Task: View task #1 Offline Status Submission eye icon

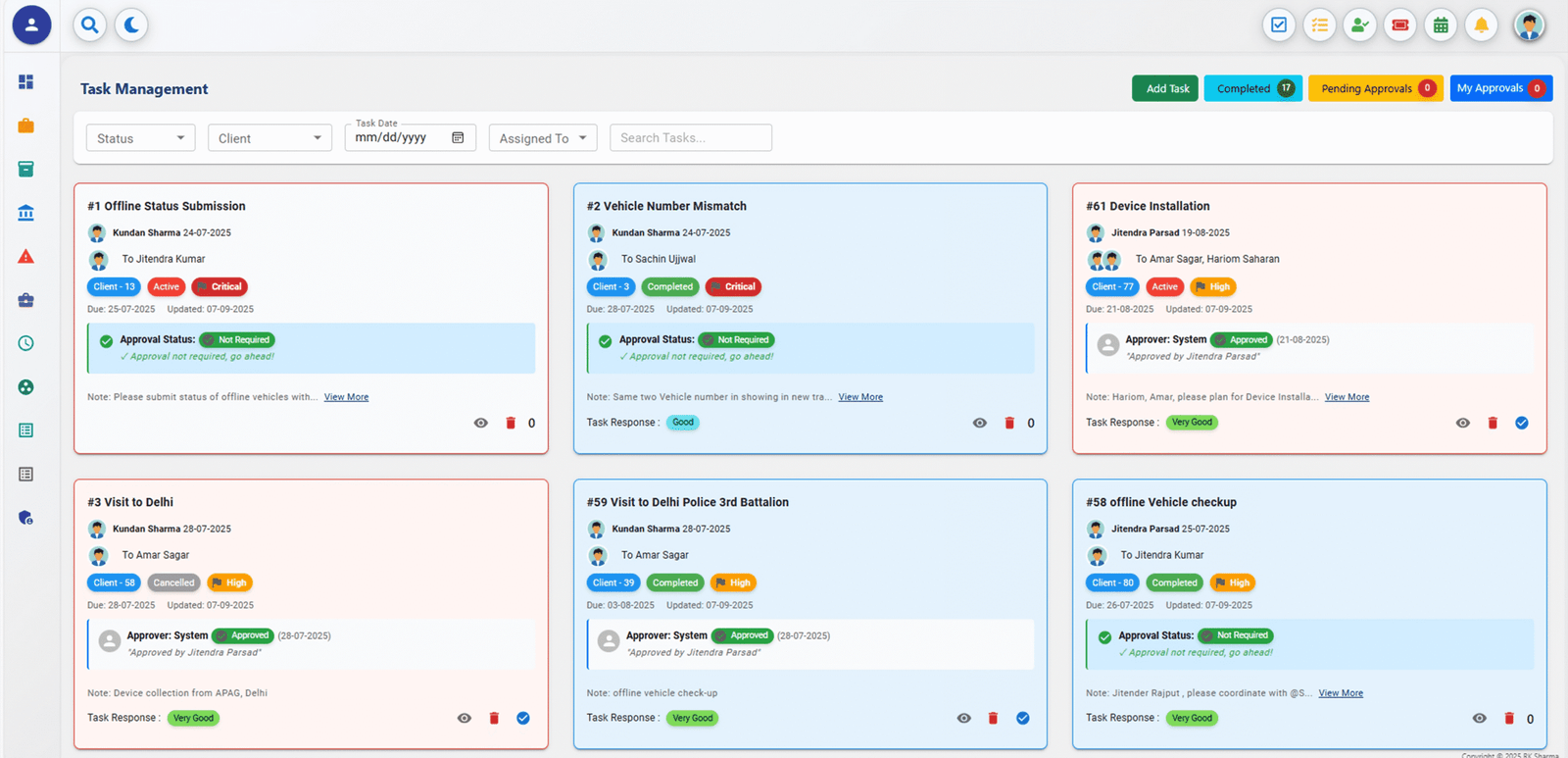Action: [x=480, y=423]
